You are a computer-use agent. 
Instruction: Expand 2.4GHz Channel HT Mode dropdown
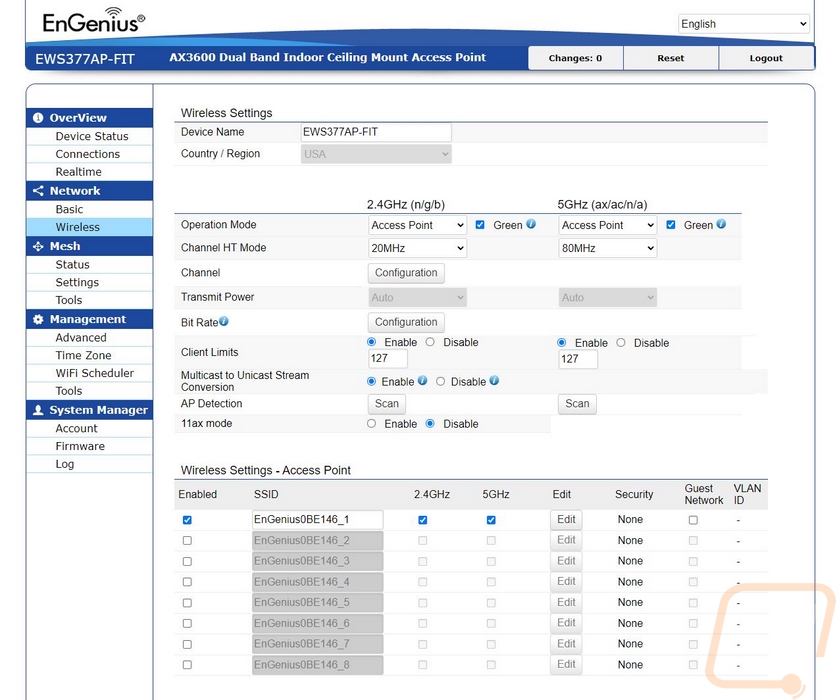point(417,248)
